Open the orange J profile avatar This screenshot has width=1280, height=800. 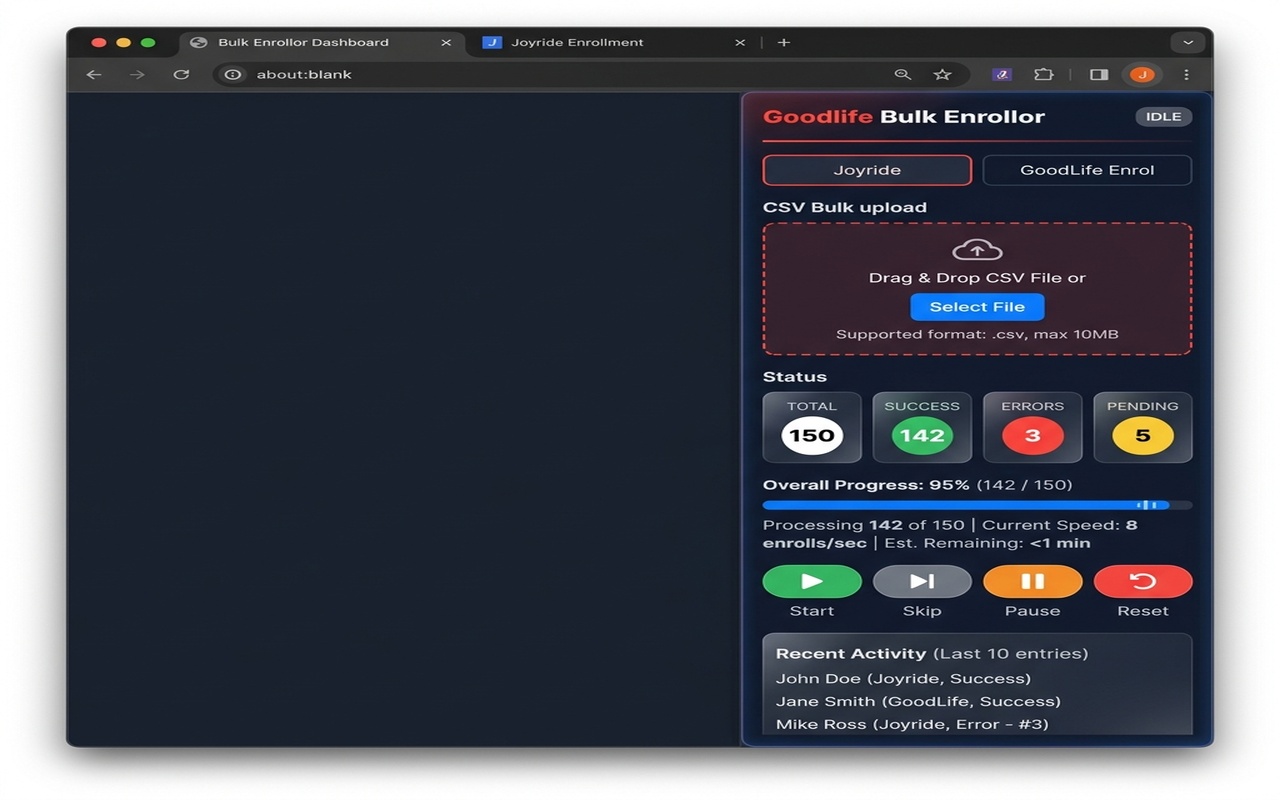point(1142,74)
